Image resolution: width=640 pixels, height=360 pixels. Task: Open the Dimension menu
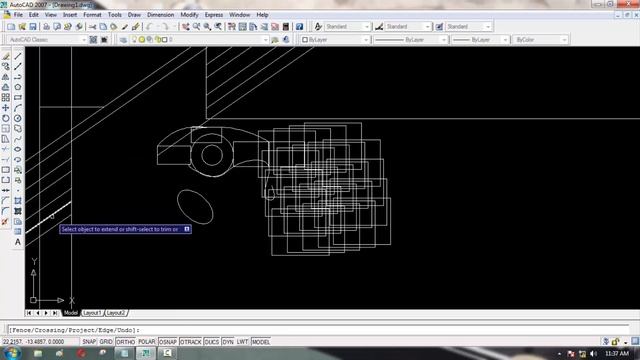click(160, 15)
